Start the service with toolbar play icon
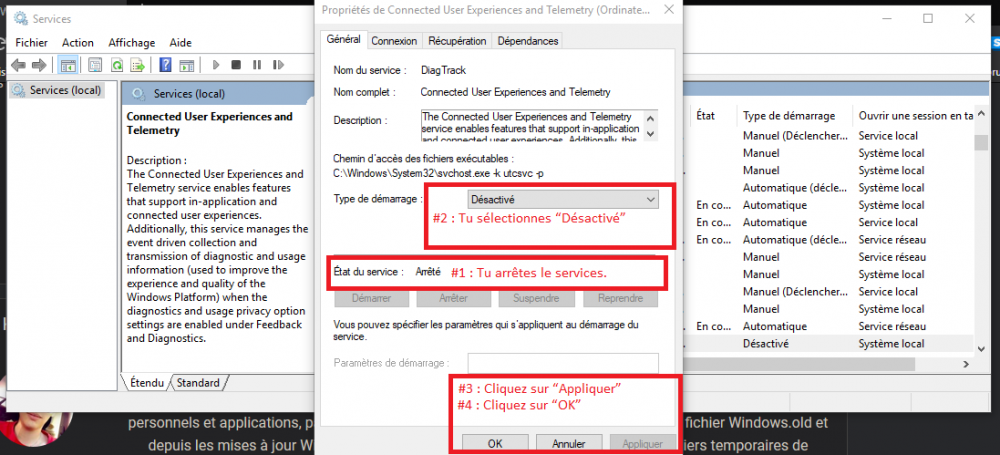 [216, 64]
